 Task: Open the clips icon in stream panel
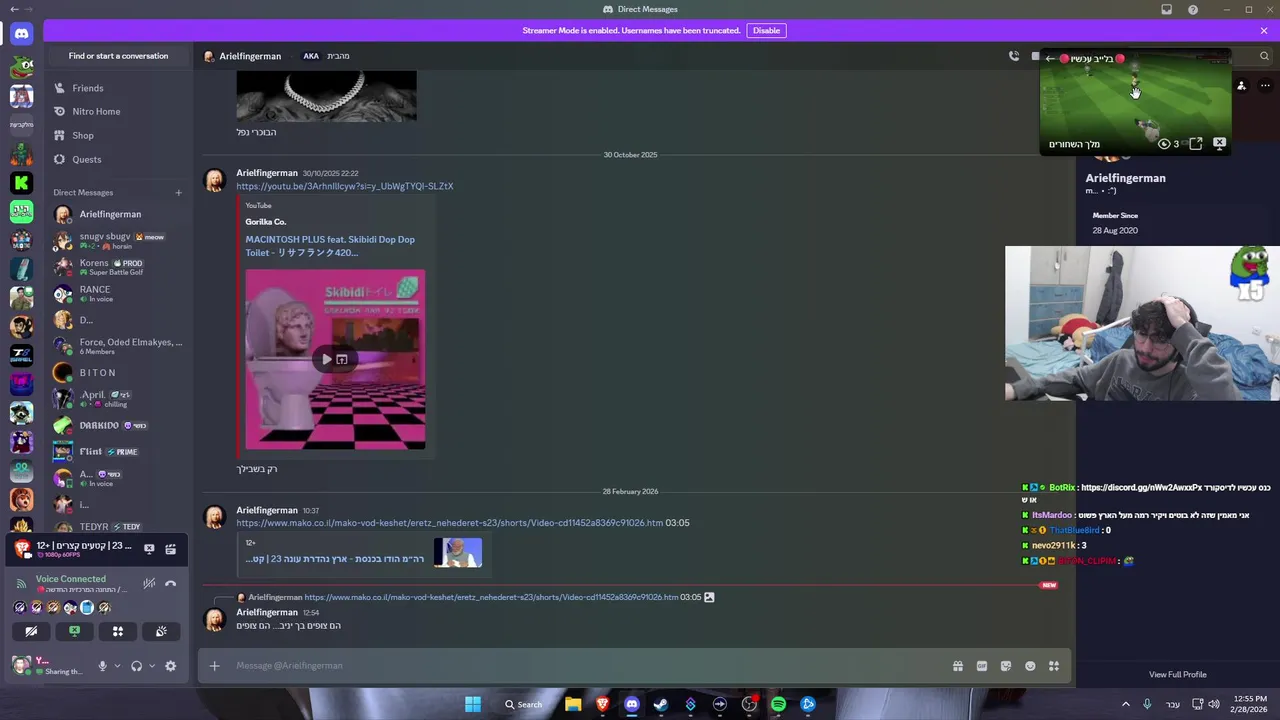point(171,548)
